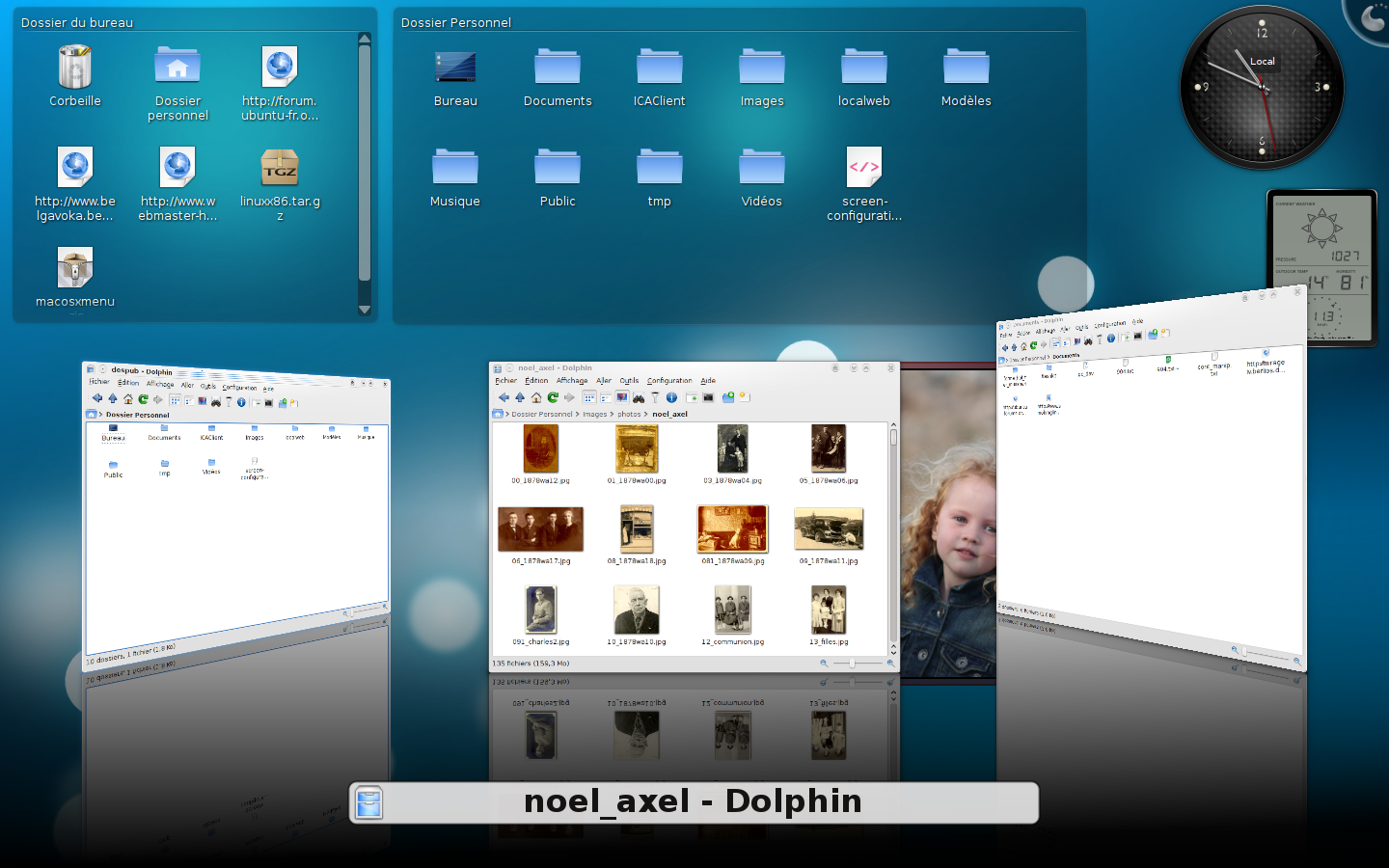Switch to Details view mode in Dolphin
The image size is (1389, 868).
click(x=605, y=397)
